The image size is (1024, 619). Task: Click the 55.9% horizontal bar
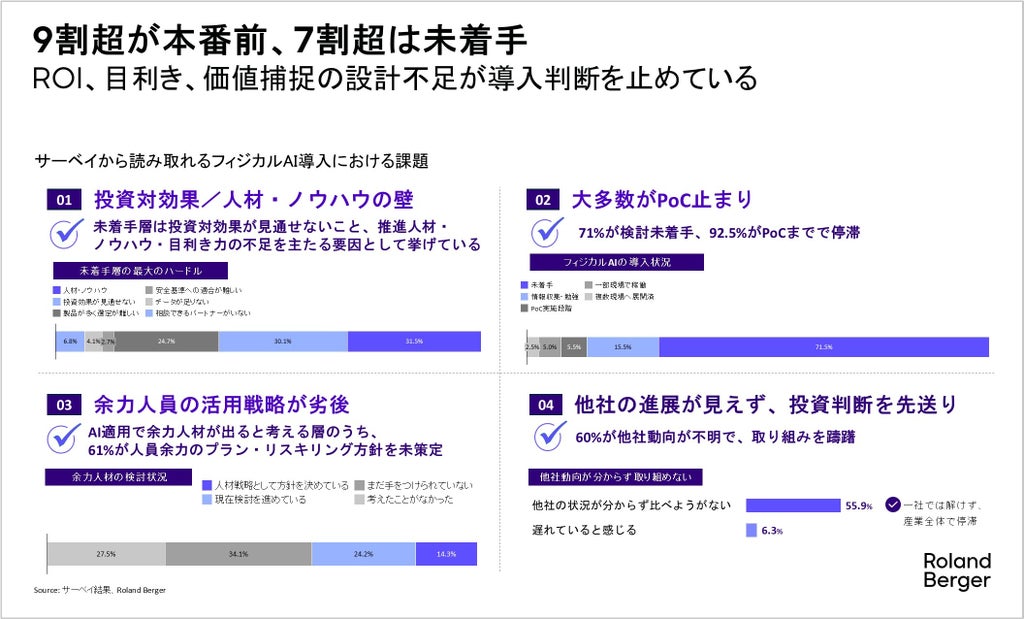793,505
